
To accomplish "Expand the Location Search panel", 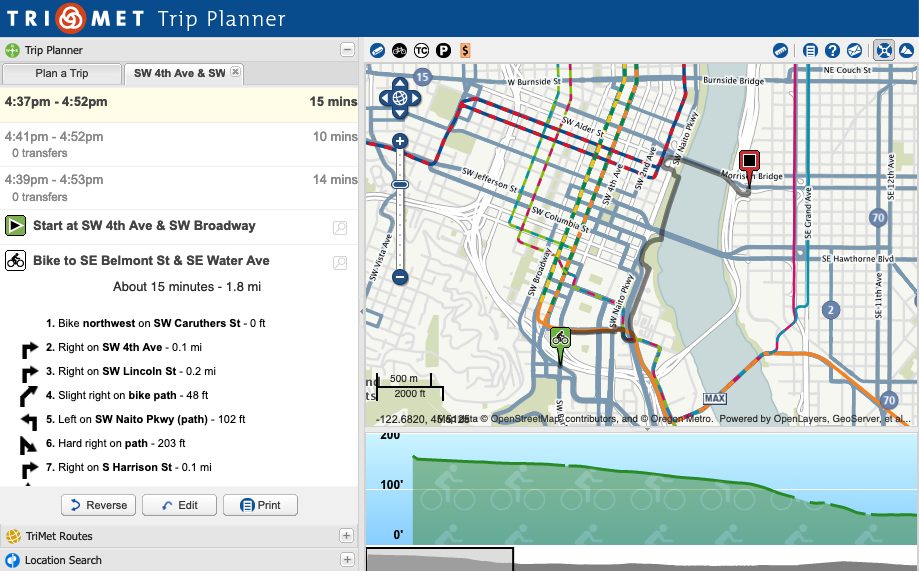I will coord(346,560).
